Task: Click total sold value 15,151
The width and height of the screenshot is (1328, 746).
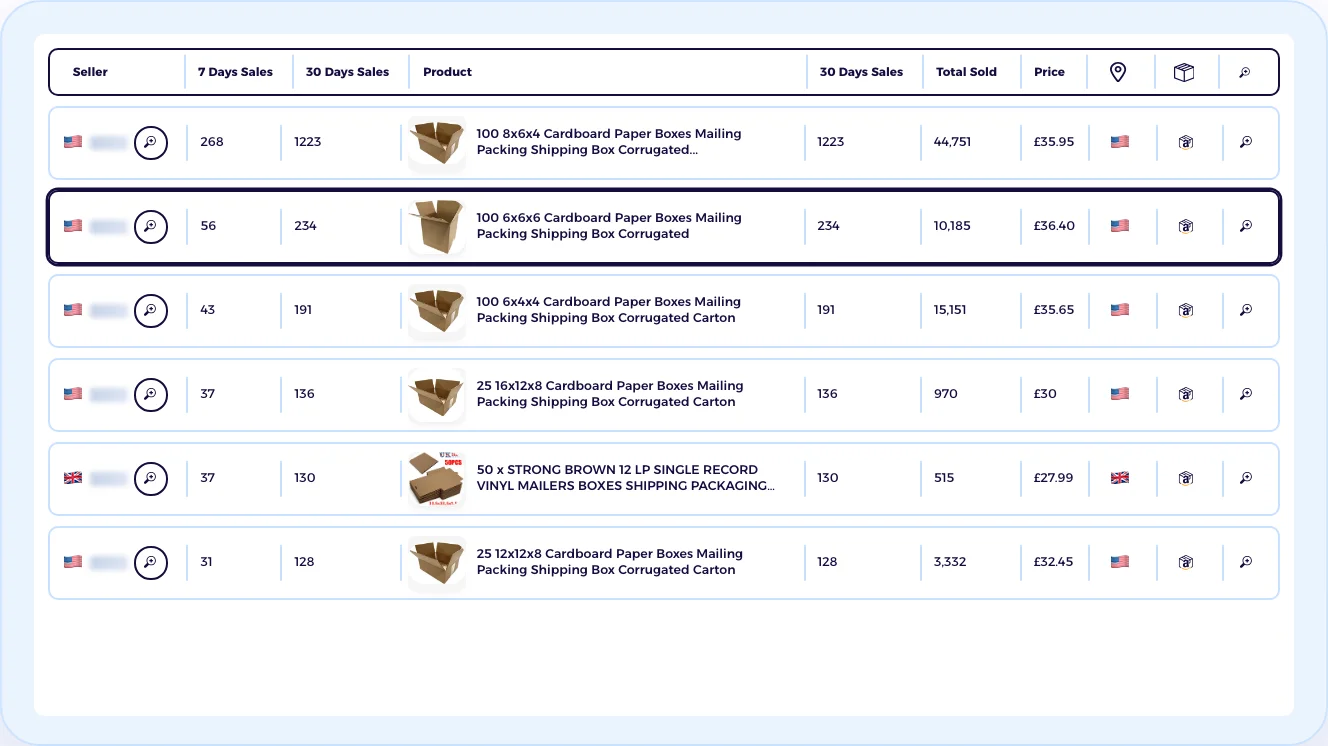Action: point(950,310)
